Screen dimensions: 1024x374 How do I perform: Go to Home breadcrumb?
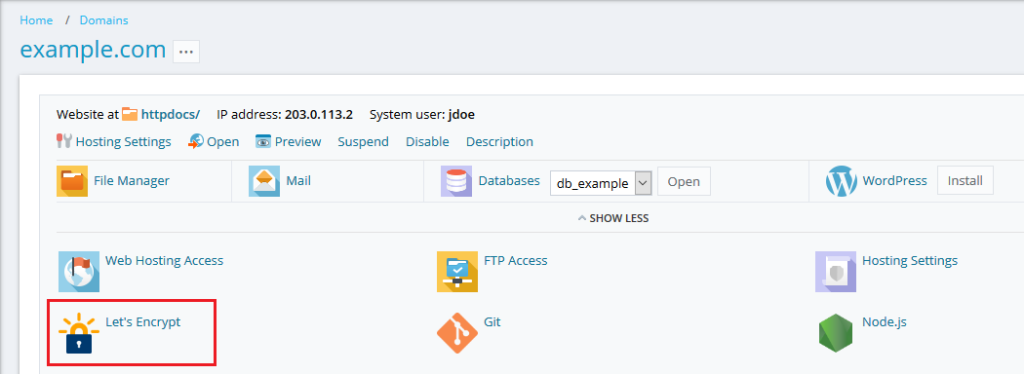pos(36,20)
